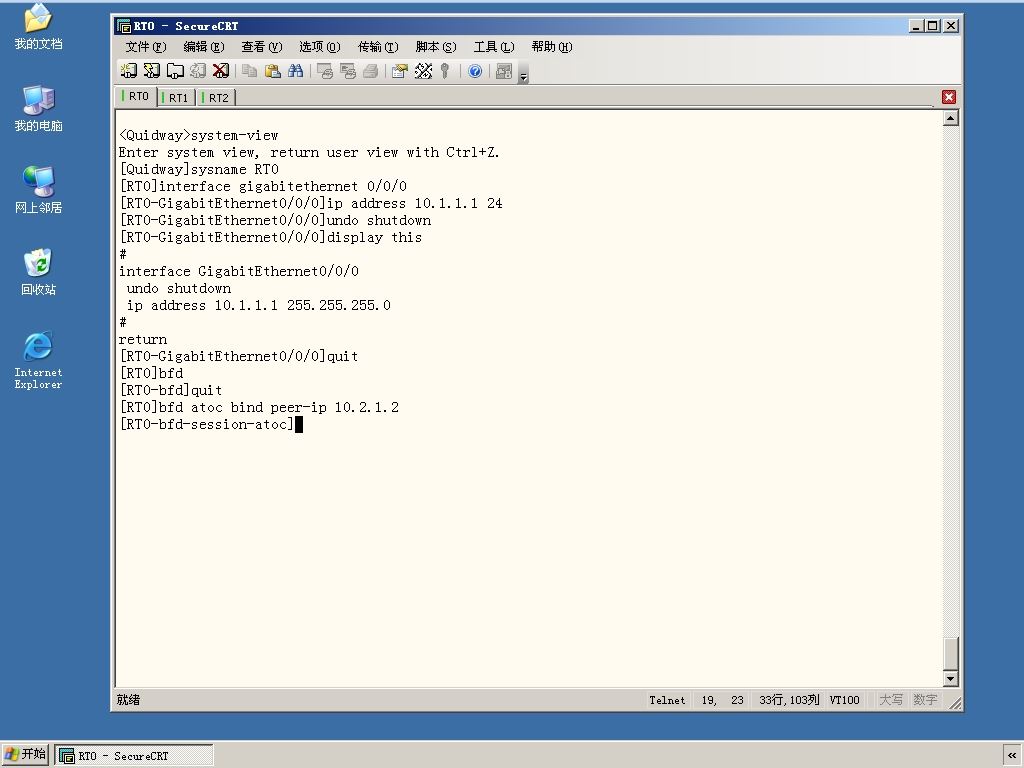Switch to the RT0 session tab
This screenshot has width=1024, height=768.
pyautogui.click(x=136, y=97)
